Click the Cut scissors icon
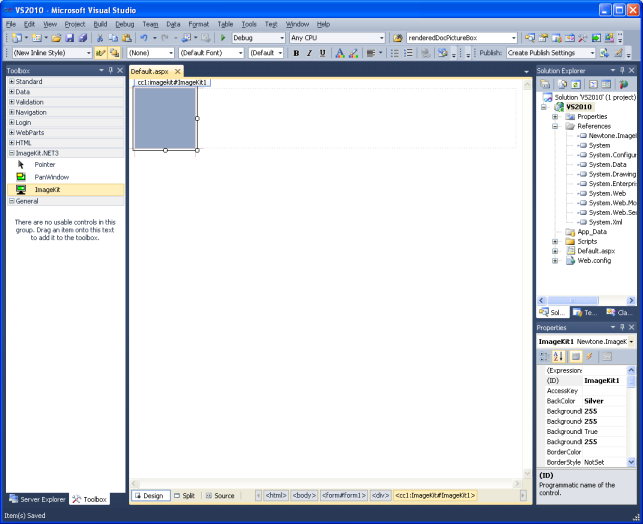 (100, 38)
